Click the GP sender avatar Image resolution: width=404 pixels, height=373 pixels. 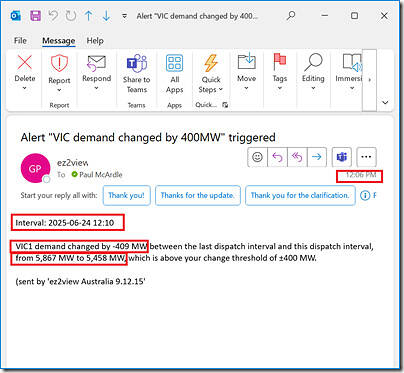35,169
